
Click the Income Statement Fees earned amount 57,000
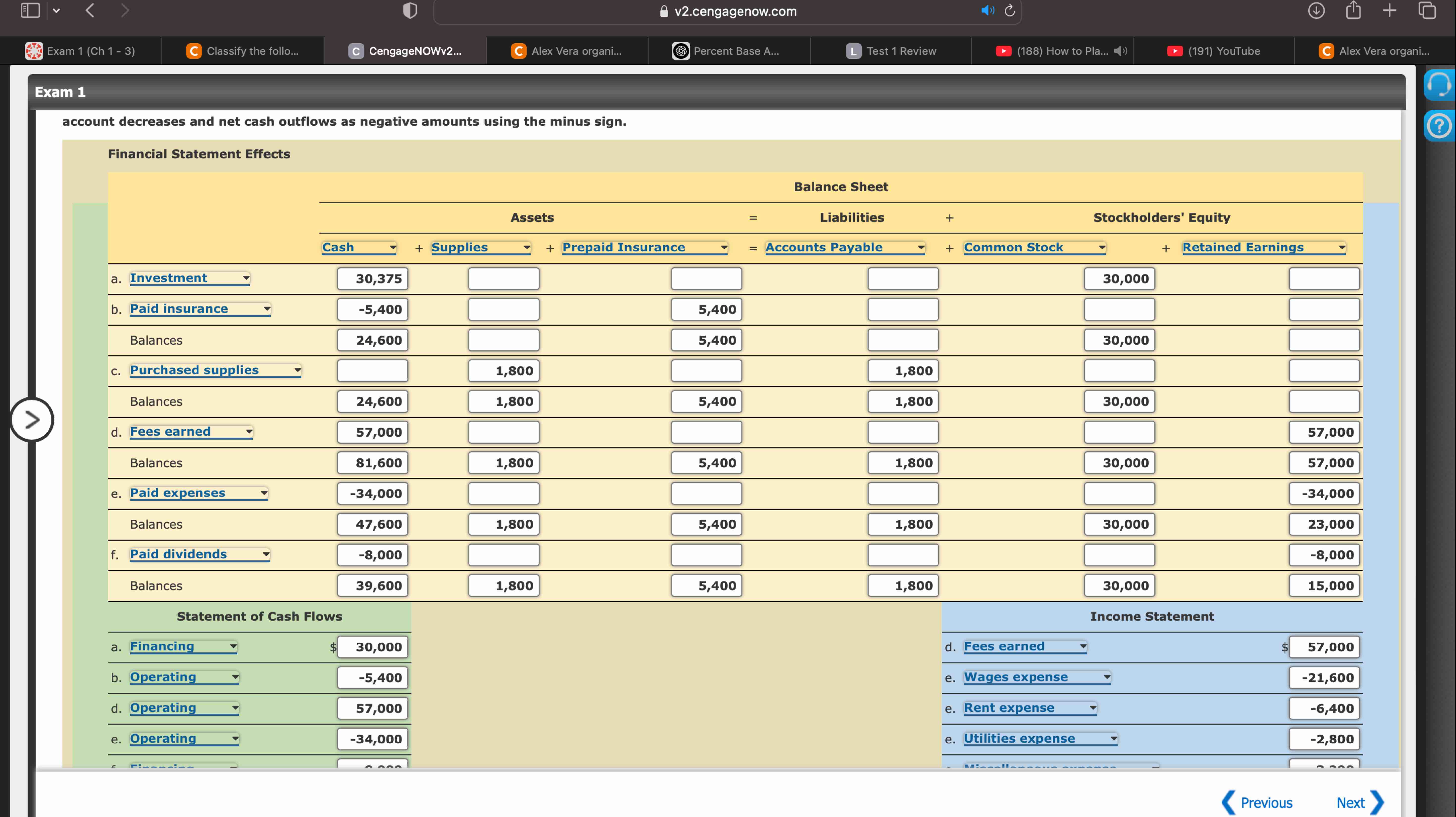pyautogui.click(x=1324, y=647)
